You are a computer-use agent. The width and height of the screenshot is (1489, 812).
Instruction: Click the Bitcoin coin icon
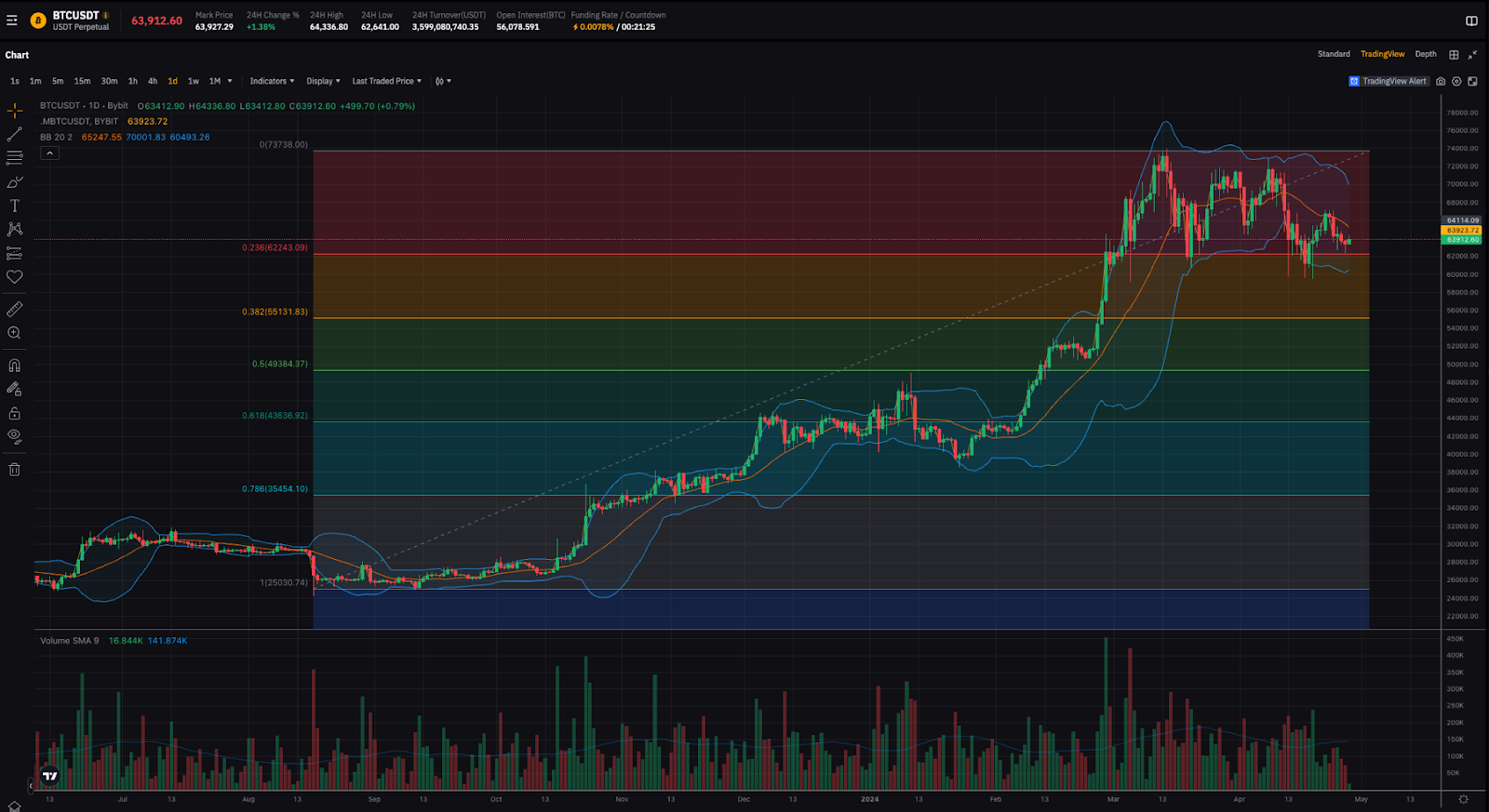(38, 20)
